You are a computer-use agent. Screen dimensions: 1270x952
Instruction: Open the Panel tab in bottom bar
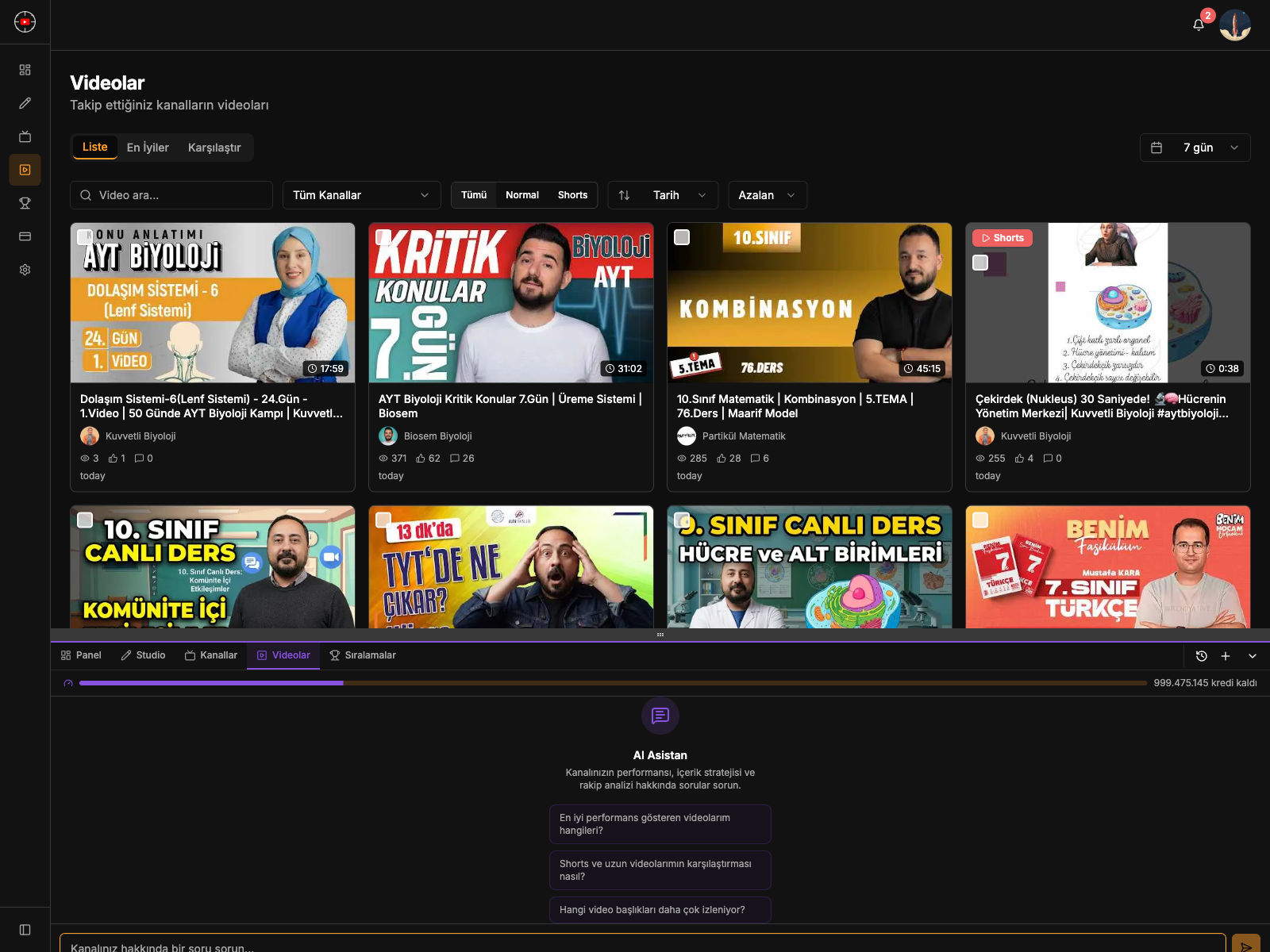click(81, 655)
